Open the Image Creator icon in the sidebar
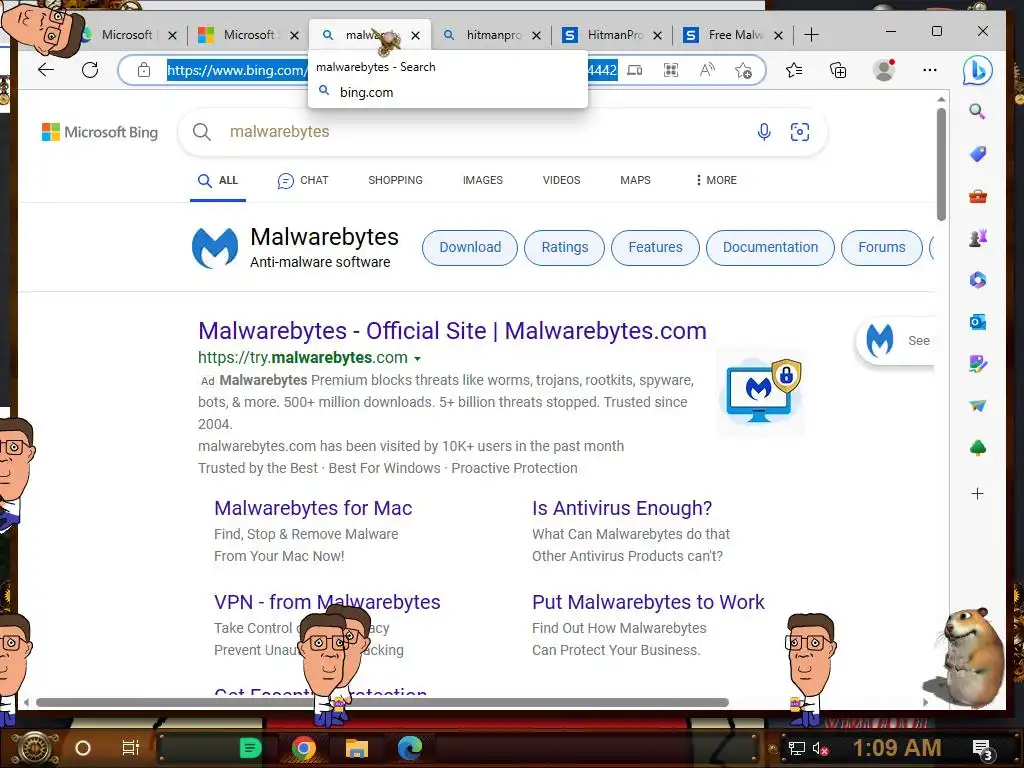This screenshot has height=768, width=1024. (978, 364)
